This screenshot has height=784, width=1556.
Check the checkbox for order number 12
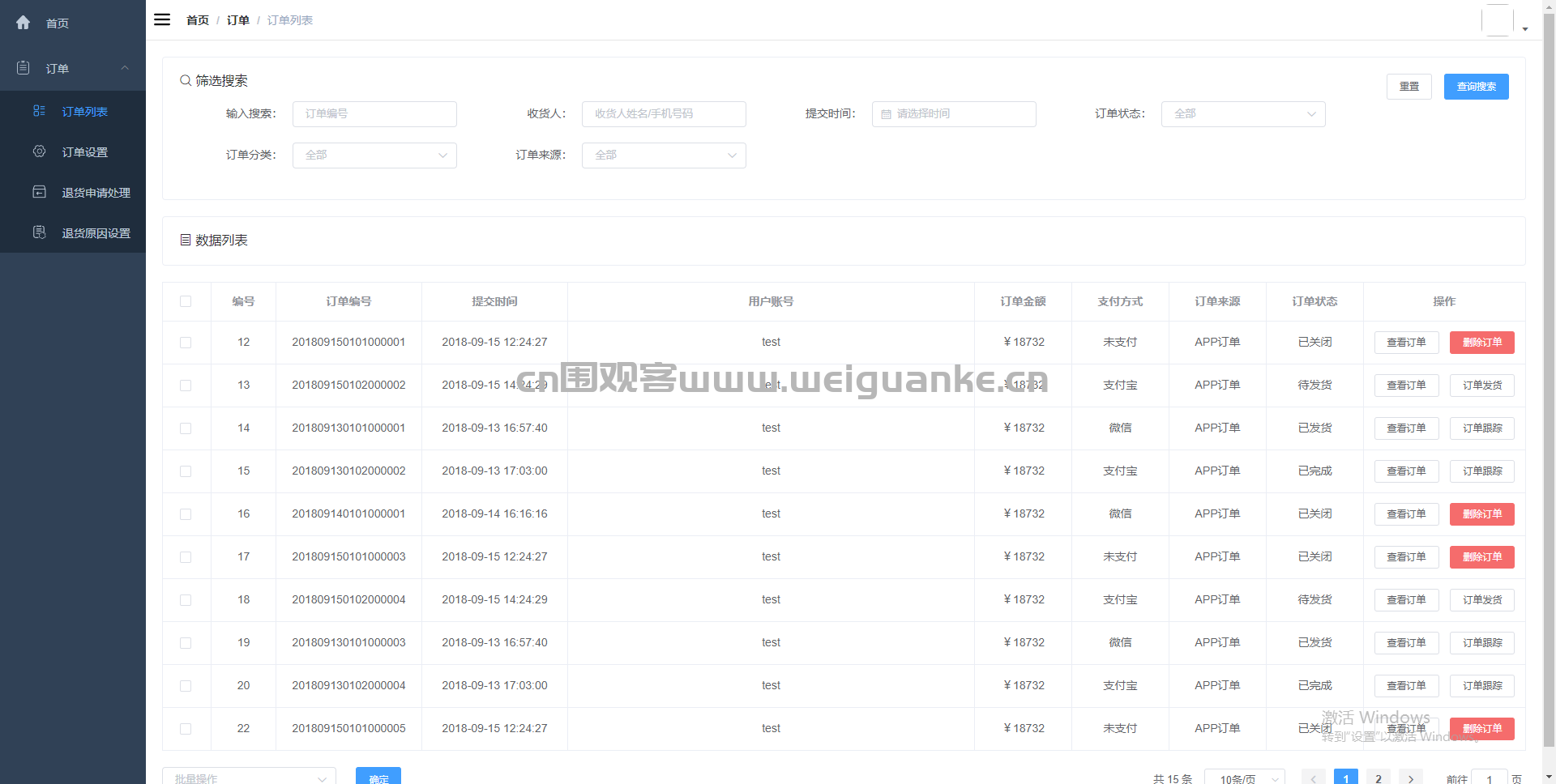pos(186,343)
